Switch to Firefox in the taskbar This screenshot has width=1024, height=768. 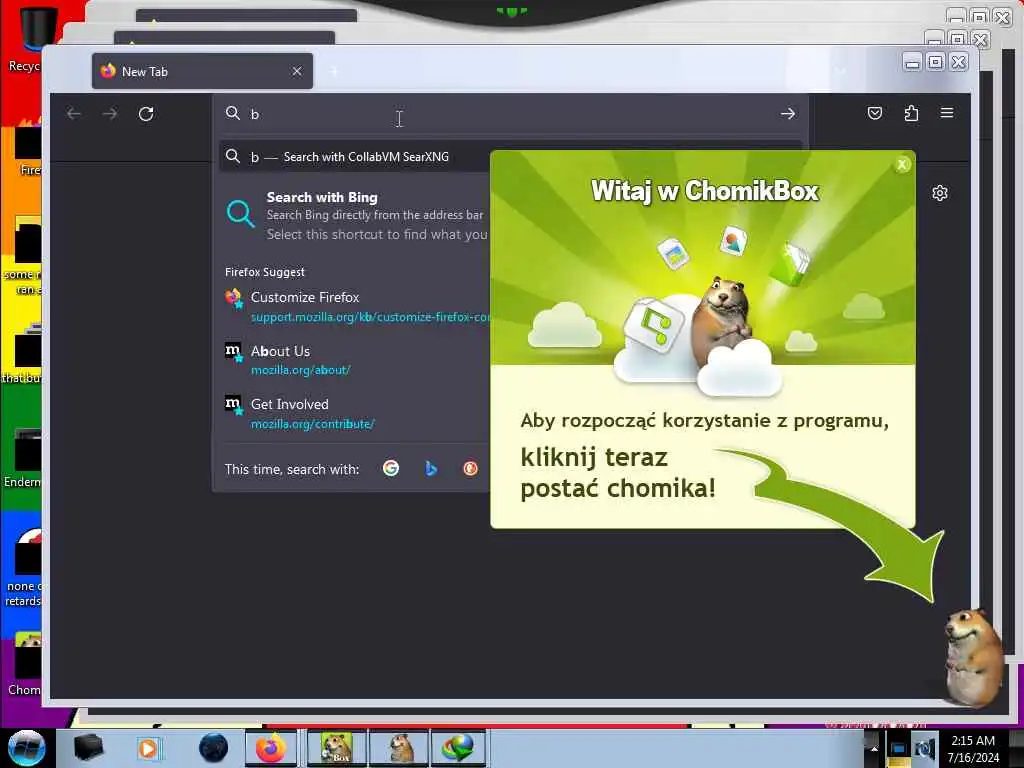[x=271, y=748]
